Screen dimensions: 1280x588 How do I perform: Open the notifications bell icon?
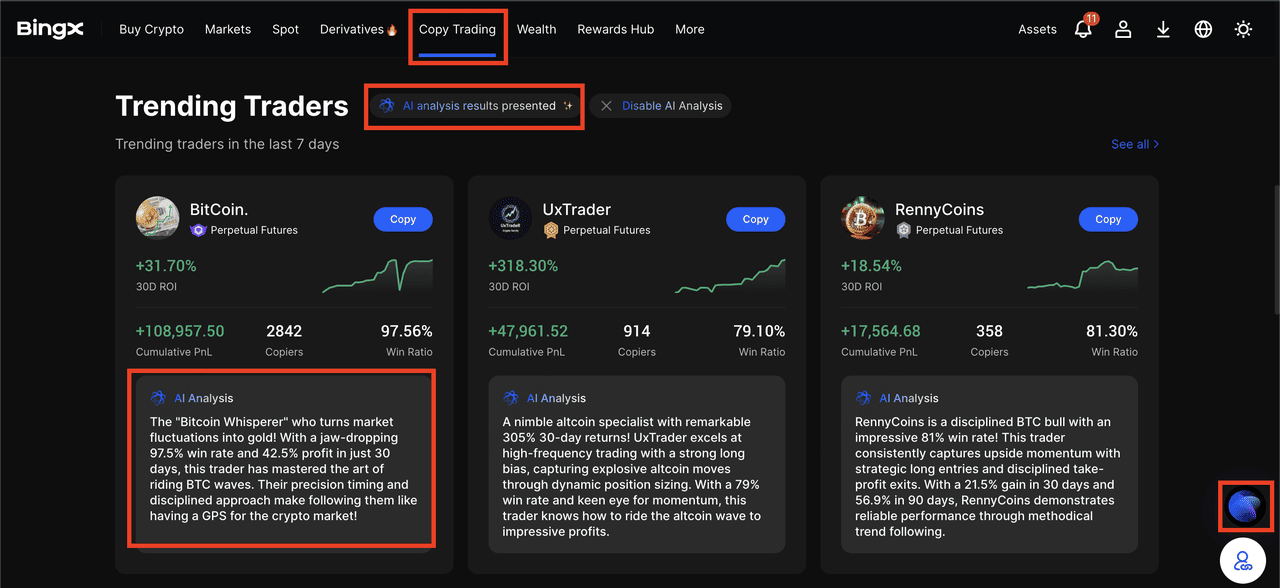tap(1083, 29)
